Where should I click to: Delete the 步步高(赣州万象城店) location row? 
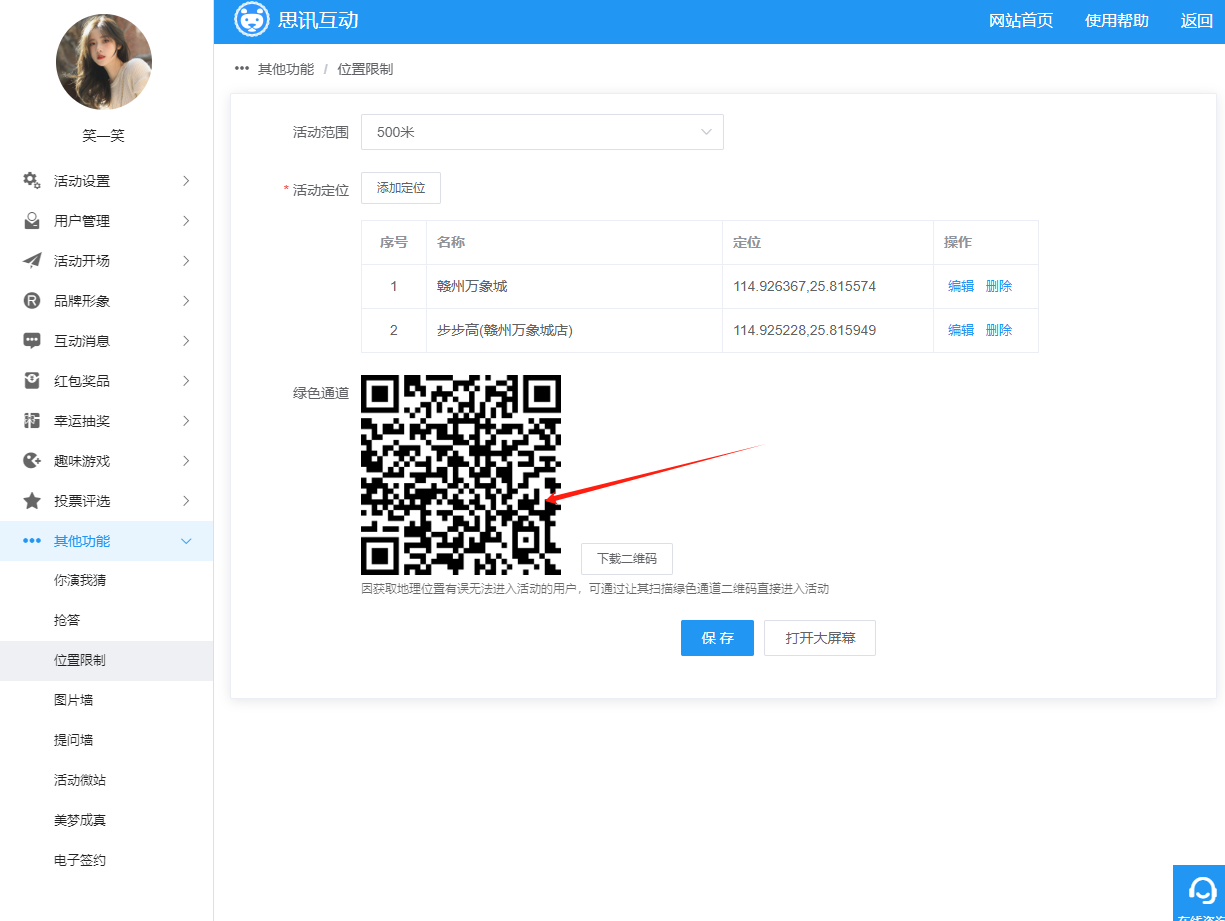[999, 330]
